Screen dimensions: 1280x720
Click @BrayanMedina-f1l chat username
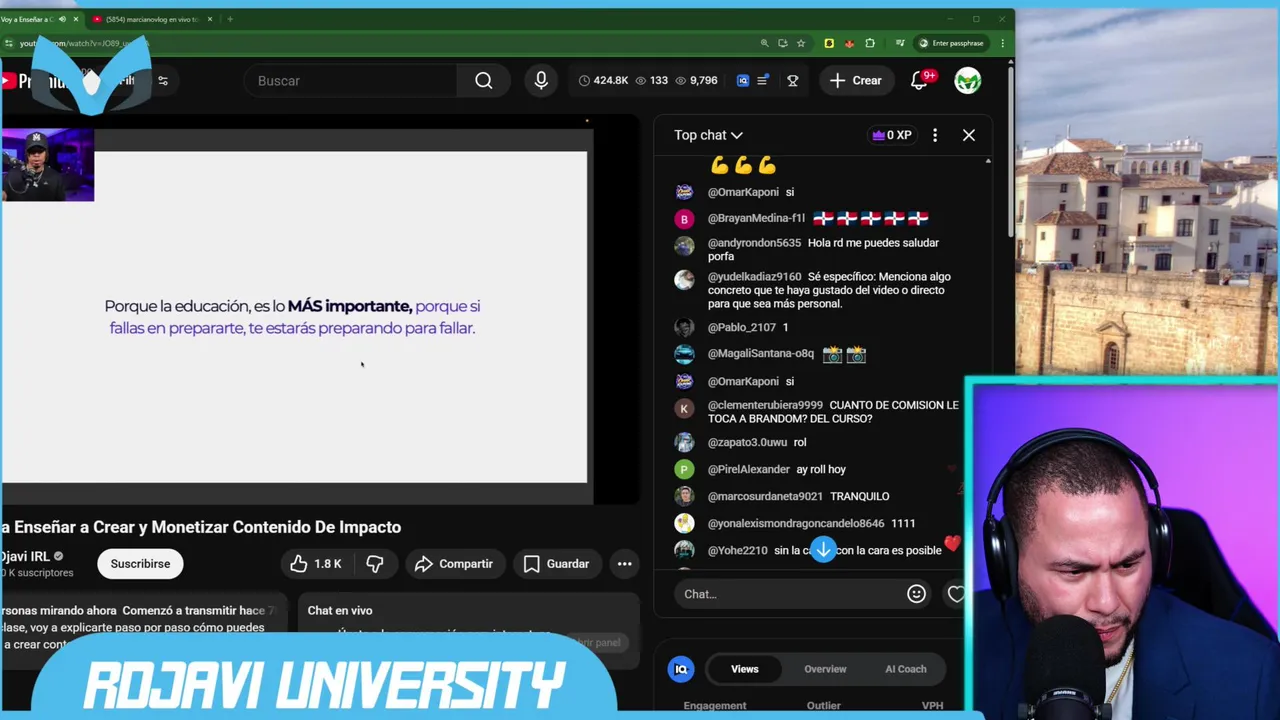tap(756, 218)
